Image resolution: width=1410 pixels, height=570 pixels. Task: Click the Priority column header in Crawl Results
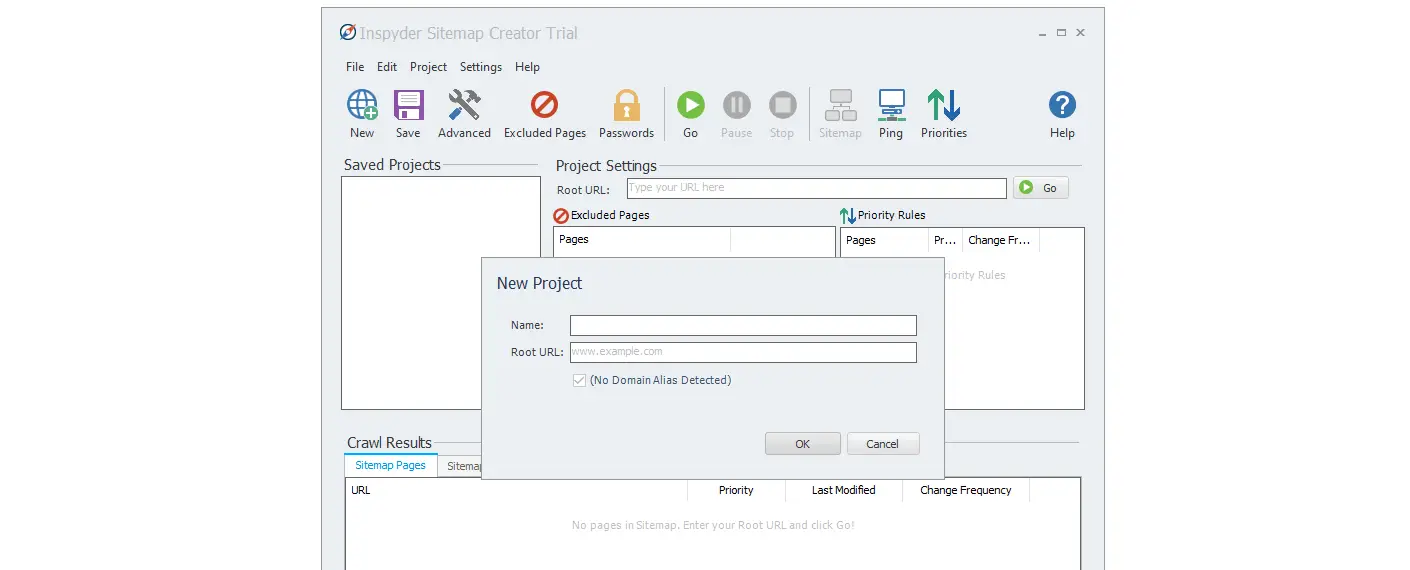coord(736,490)
